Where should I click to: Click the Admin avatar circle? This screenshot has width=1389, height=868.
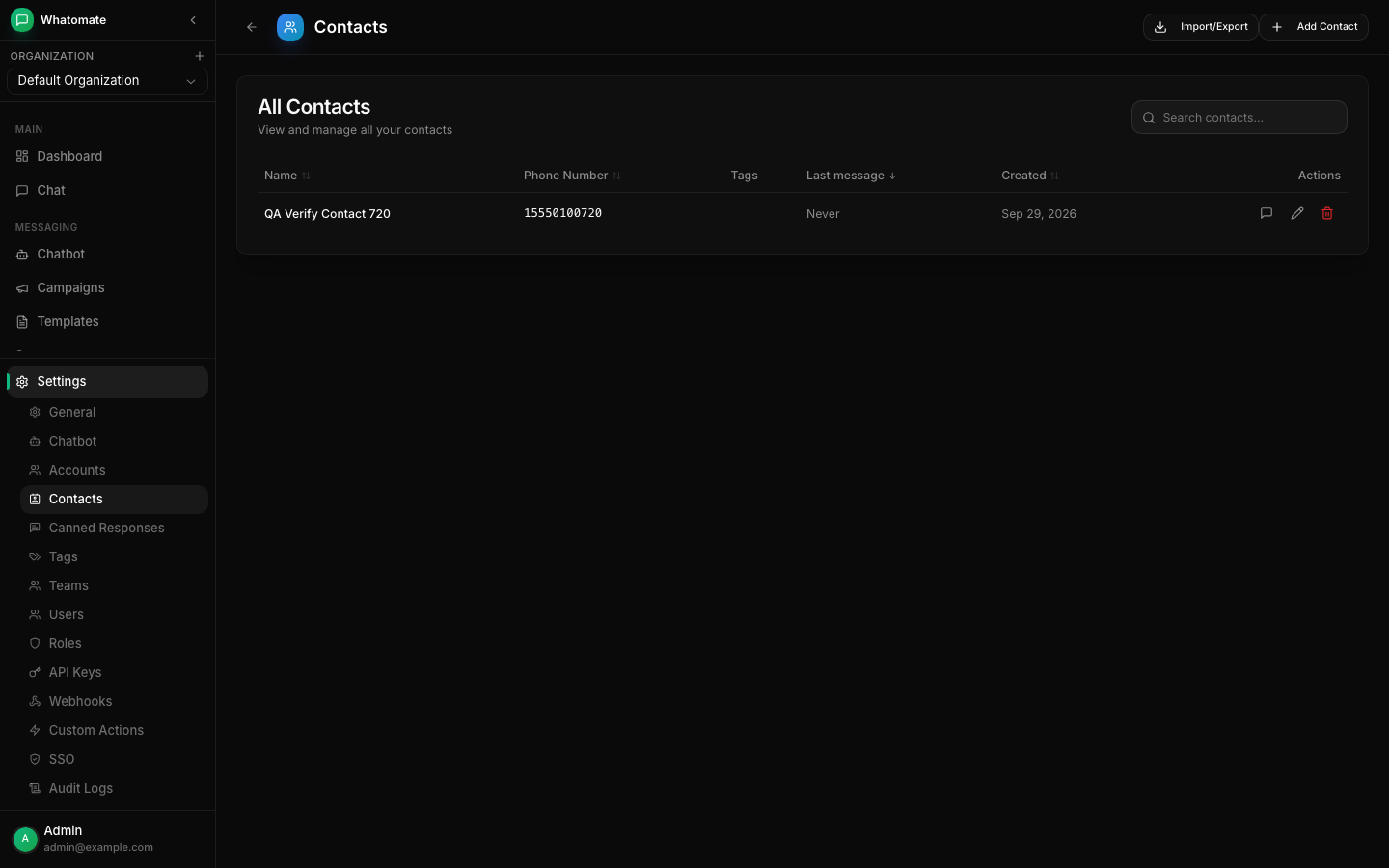(x=25, y=839)
